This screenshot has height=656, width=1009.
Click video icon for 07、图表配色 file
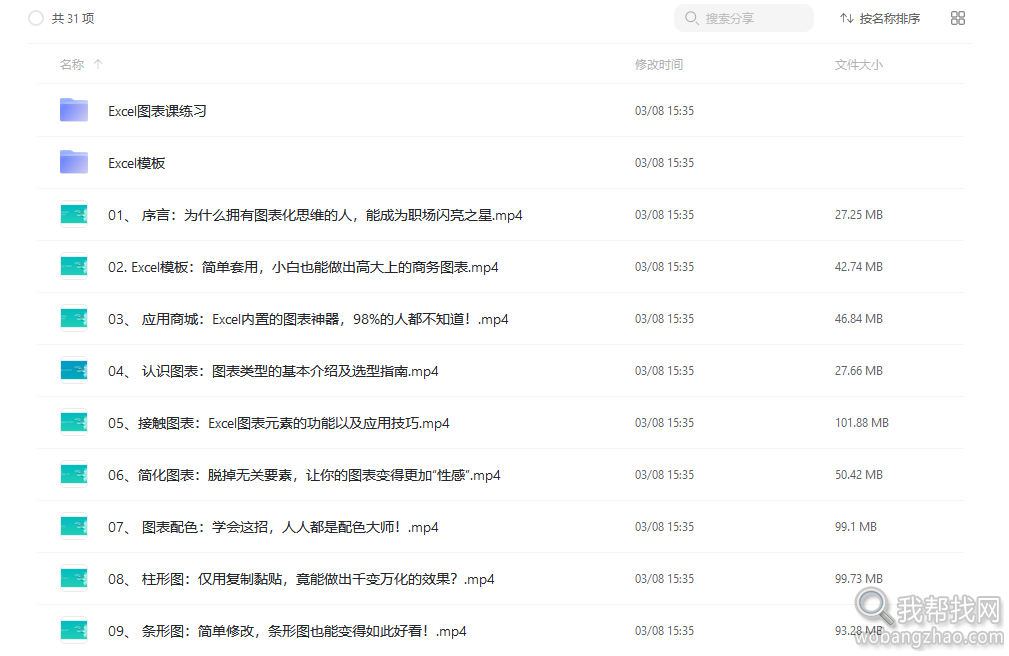[x=74, y=527]
